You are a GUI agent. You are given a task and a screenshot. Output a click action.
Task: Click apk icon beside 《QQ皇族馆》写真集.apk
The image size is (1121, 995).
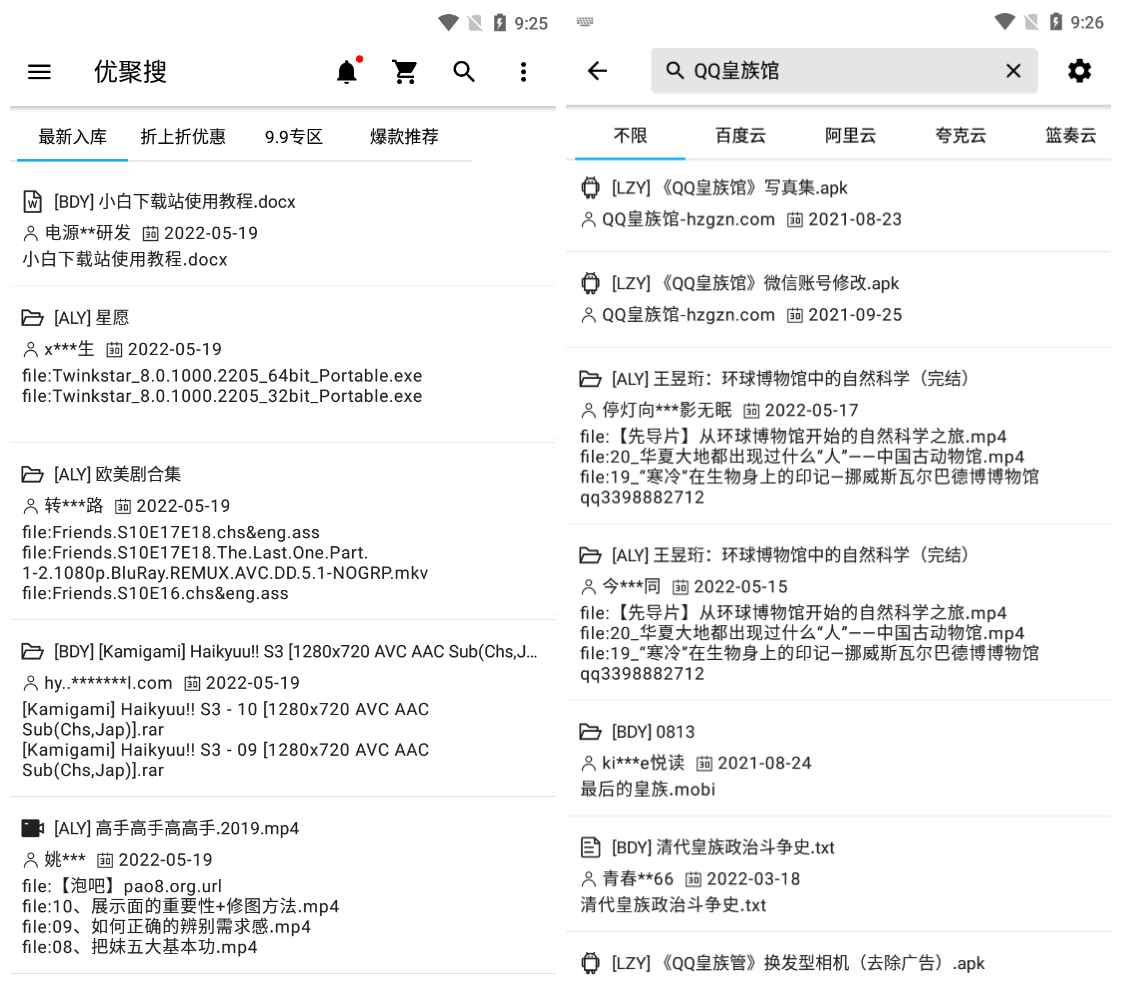(590, 187)
